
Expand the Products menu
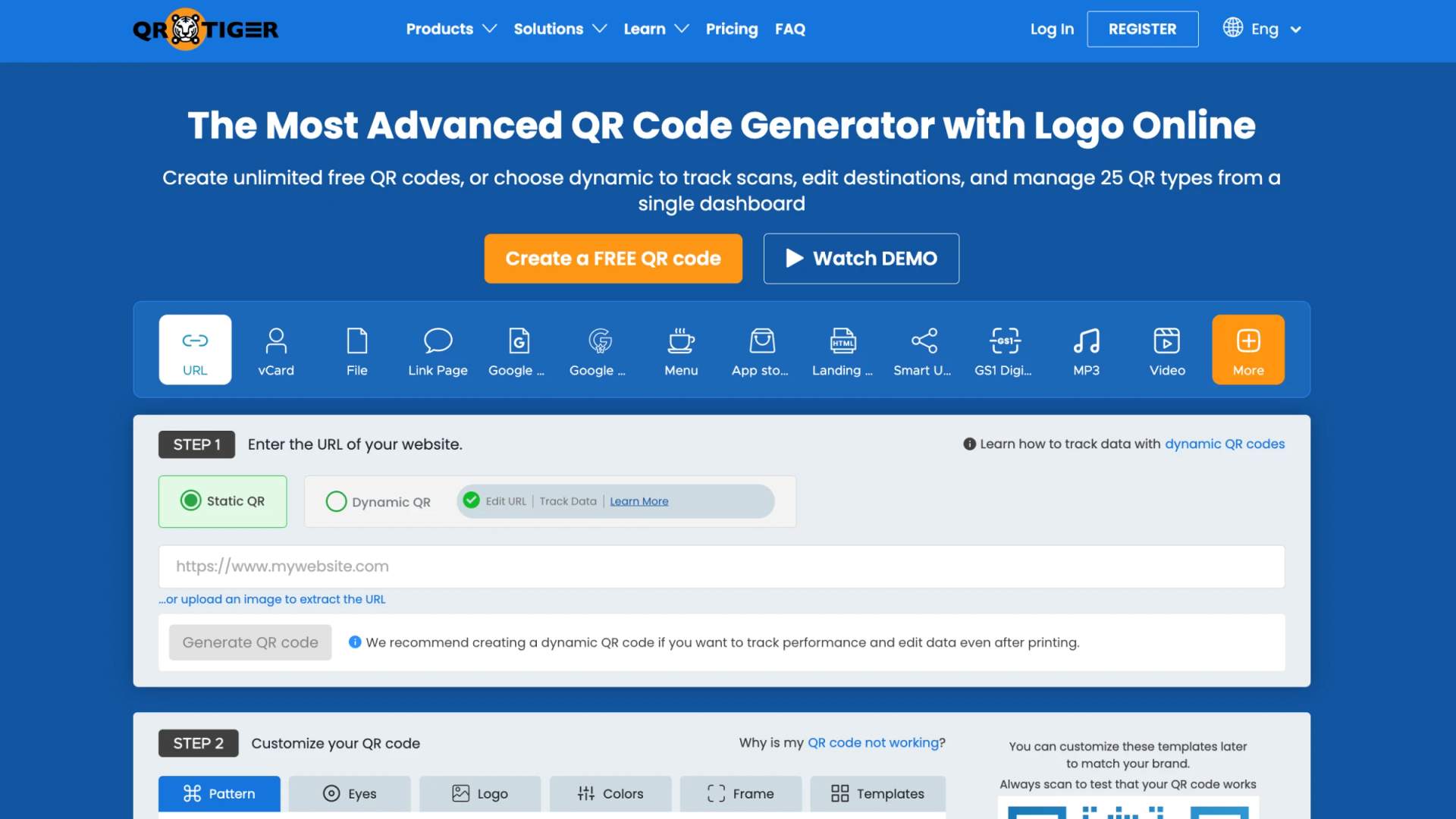point(451,29)
